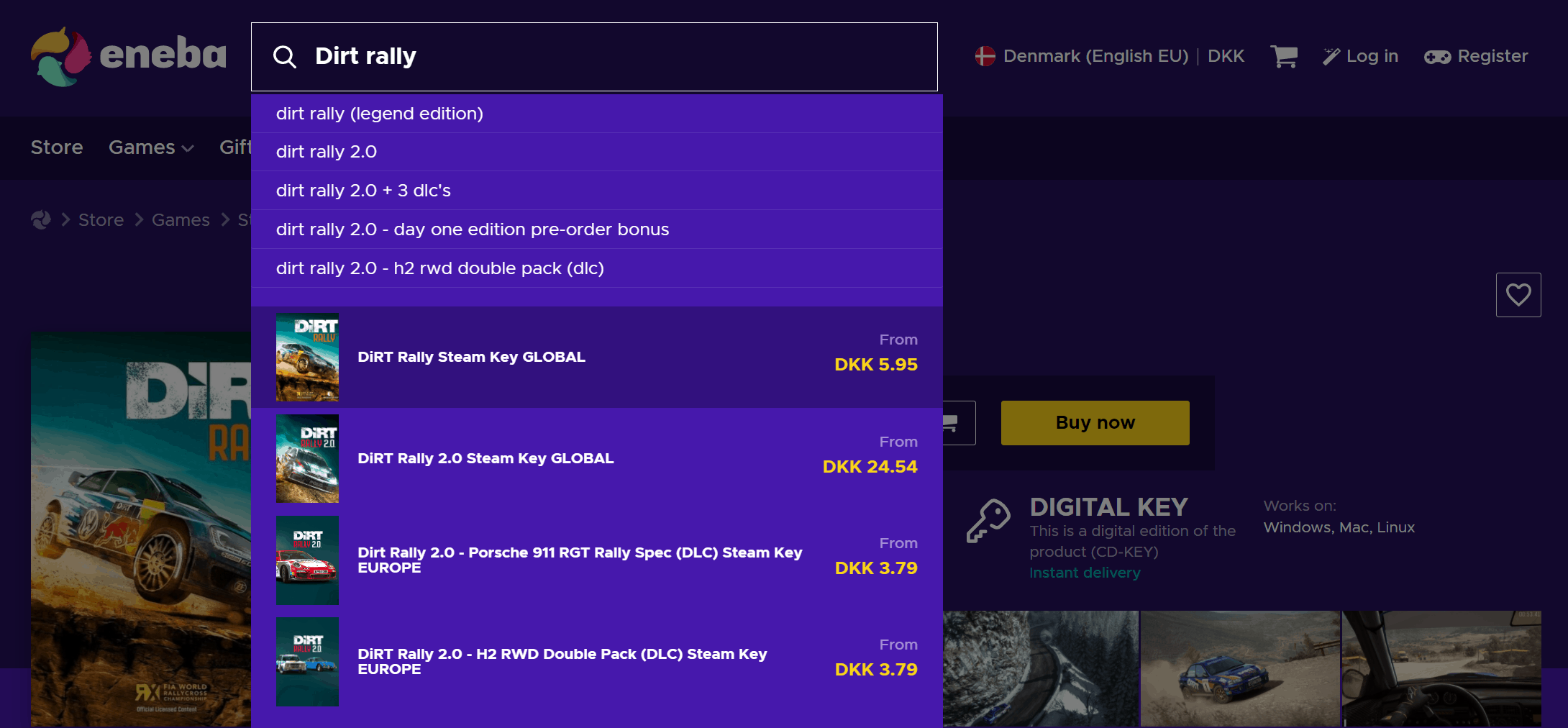Select the dirt rally 2.0 suggestion
Image resolution: width=1568 pixels, height=728 pixels.
pos(597,152)
